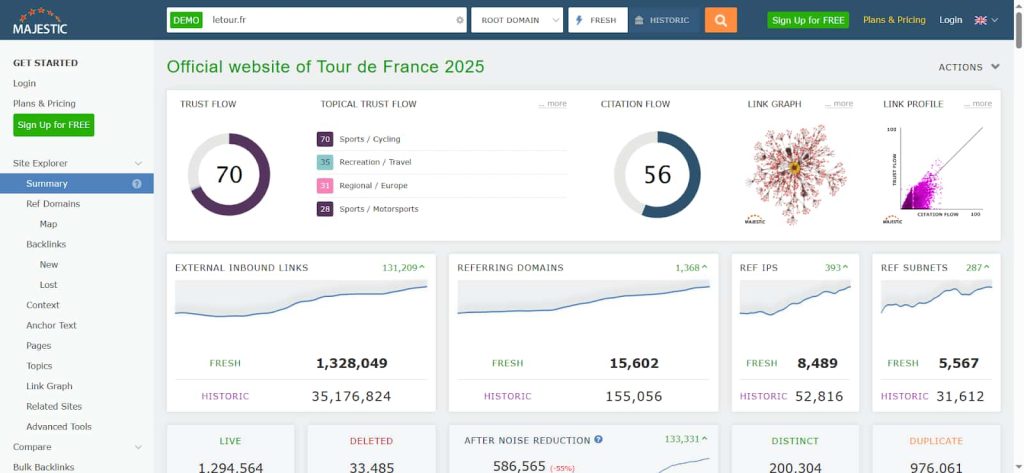Click the DEMO badge

186,20
